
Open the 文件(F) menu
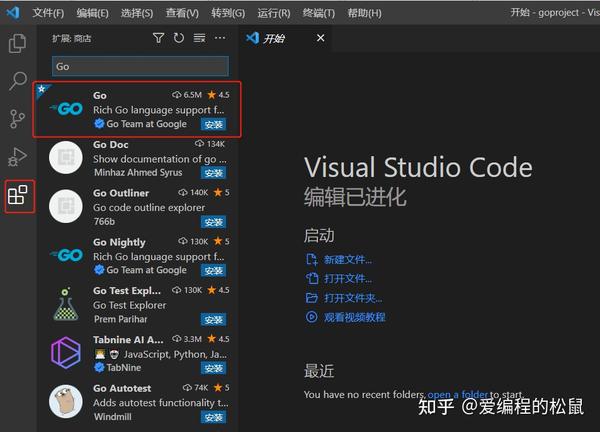click(x=48, y=13)
